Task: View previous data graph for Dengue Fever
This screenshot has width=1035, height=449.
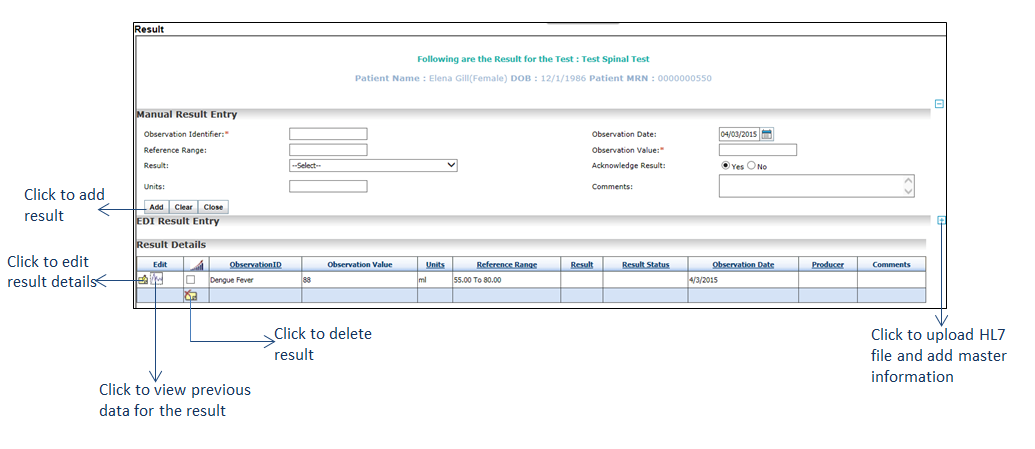Action: point(157,280)
